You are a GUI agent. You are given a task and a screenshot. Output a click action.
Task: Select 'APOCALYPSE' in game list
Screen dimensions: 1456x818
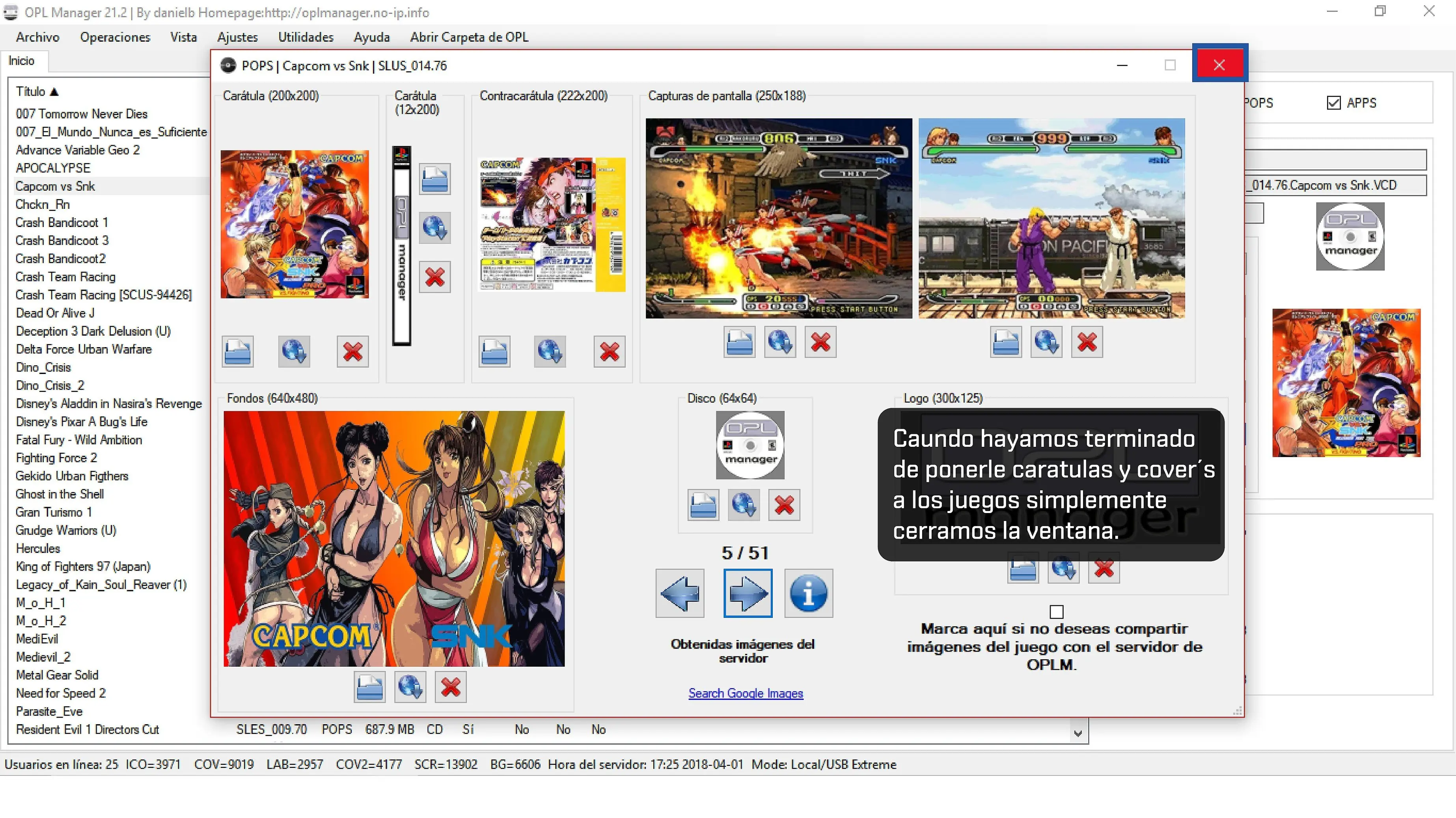tap(53, 168)
